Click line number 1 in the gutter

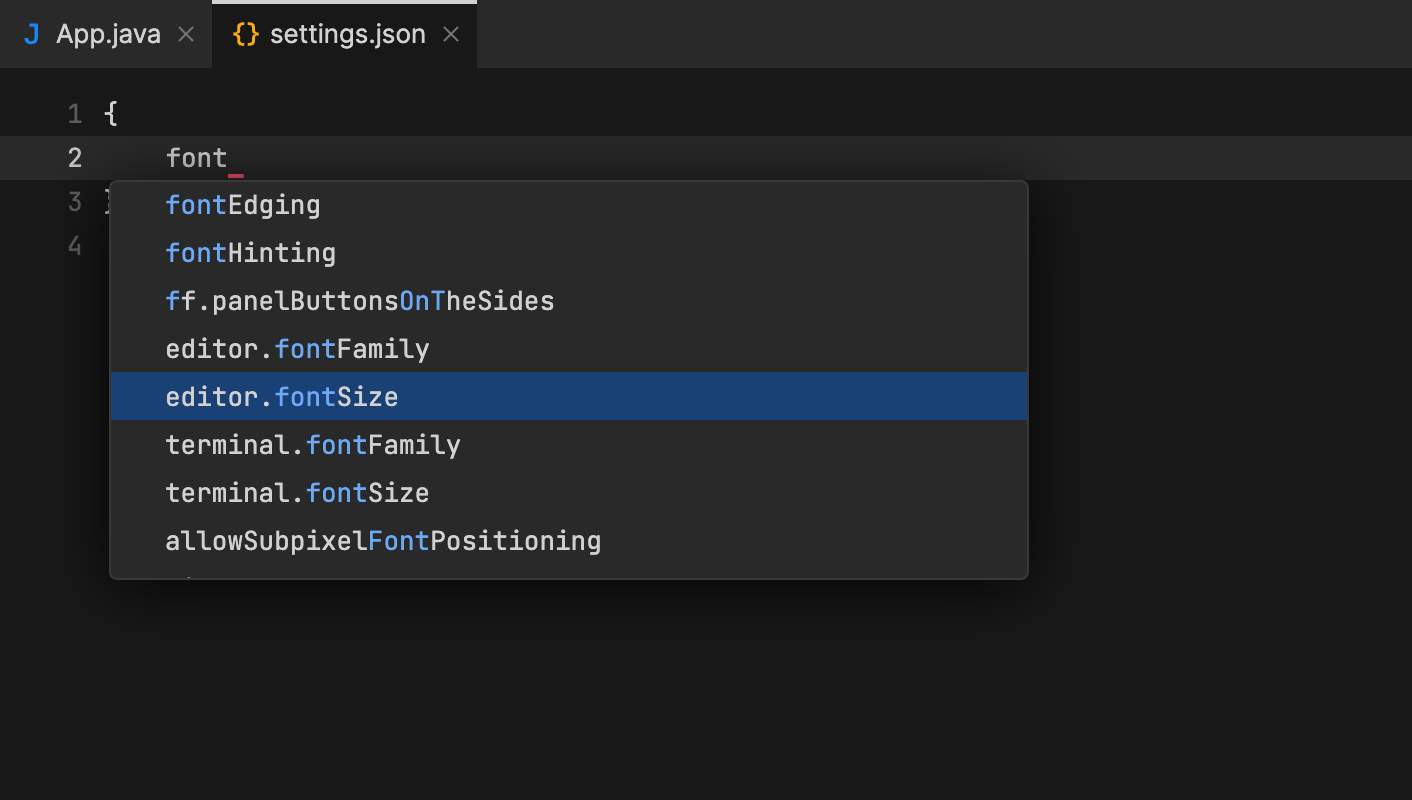(x=74, y=113)
